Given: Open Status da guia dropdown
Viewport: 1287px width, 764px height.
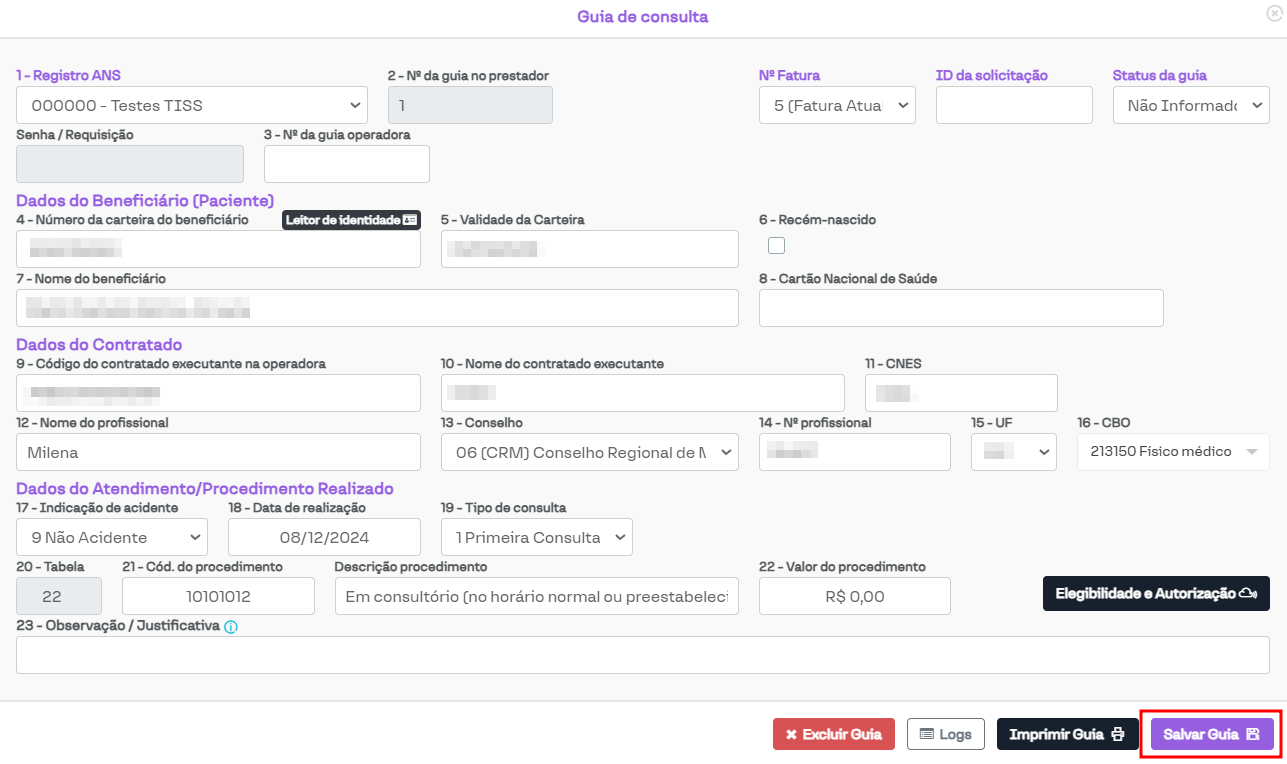Looking at the screenshot, I should [1190, 105].
